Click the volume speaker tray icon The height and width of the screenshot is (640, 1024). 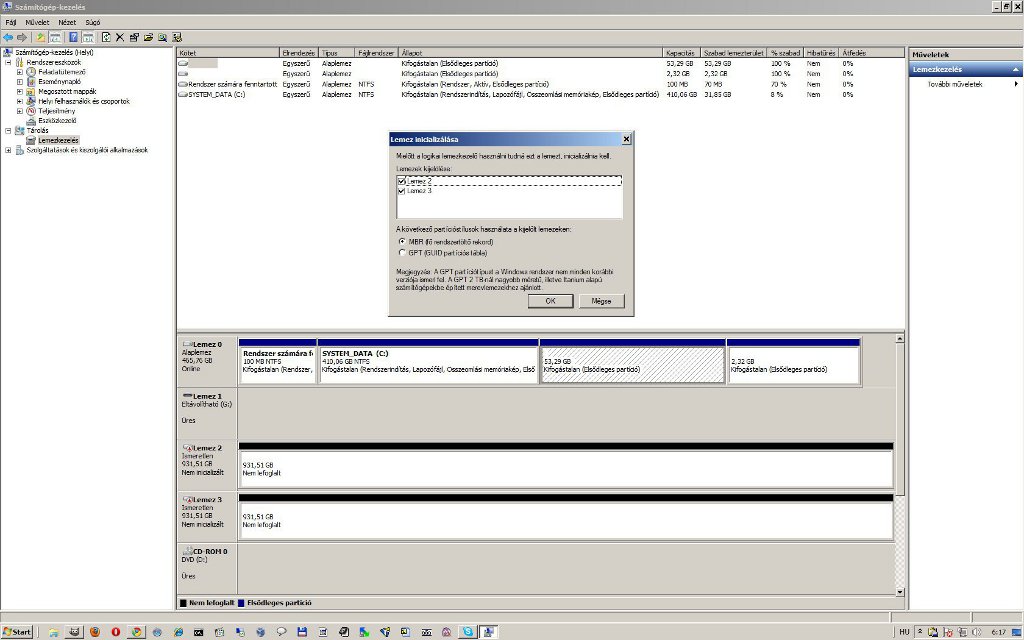[x=976, y=632]
